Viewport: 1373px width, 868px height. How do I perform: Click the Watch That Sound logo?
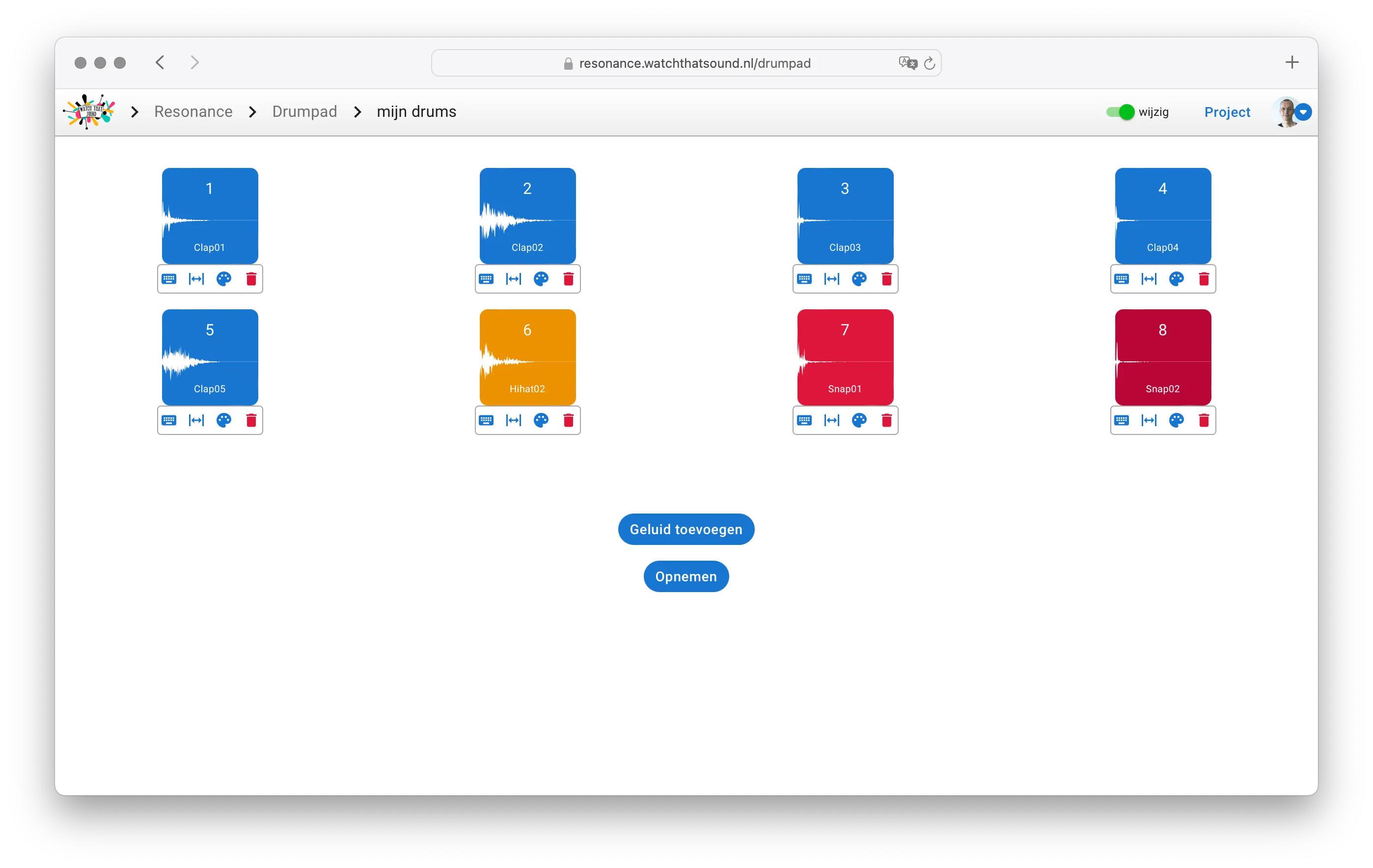89,112
